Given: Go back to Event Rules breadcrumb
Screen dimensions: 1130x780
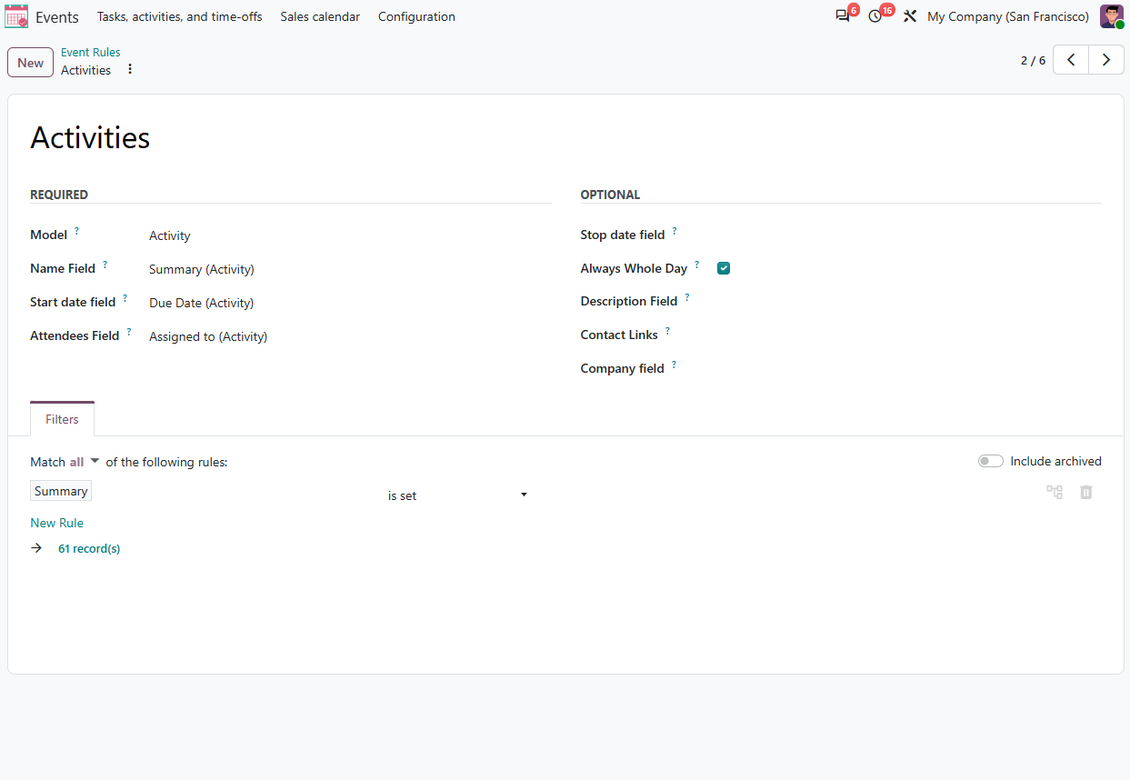Looking at the screenshot, I should [x=90, y=52].
